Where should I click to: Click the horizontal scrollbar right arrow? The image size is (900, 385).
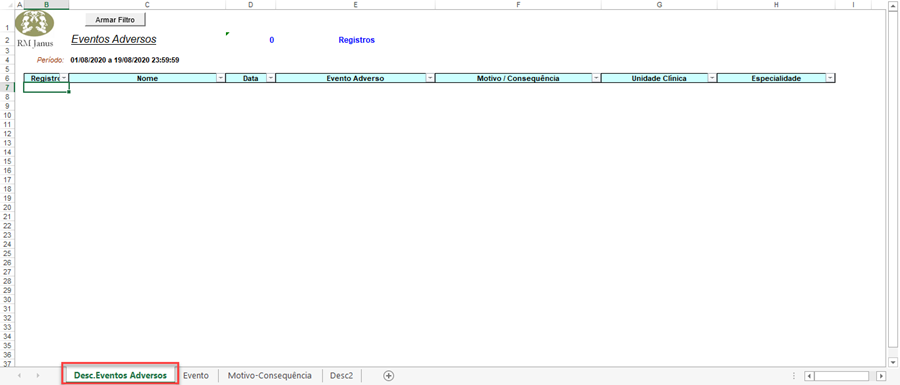[881, 376]
